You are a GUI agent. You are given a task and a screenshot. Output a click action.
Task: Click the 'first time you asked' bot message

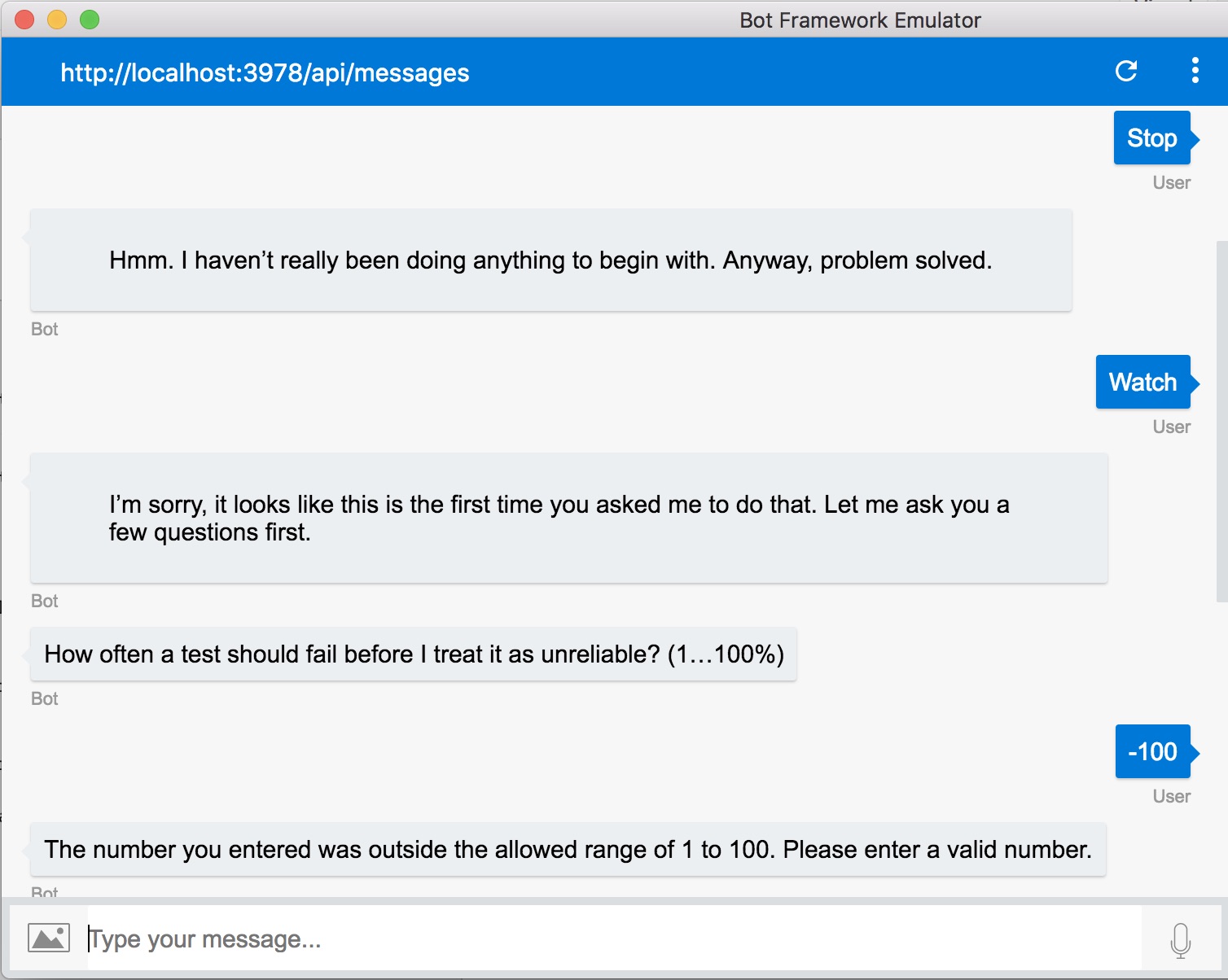(x=569, y=518)
